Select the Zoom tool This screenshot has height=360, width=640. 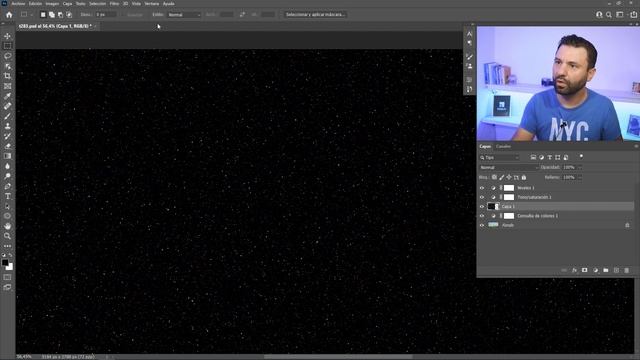7,236
